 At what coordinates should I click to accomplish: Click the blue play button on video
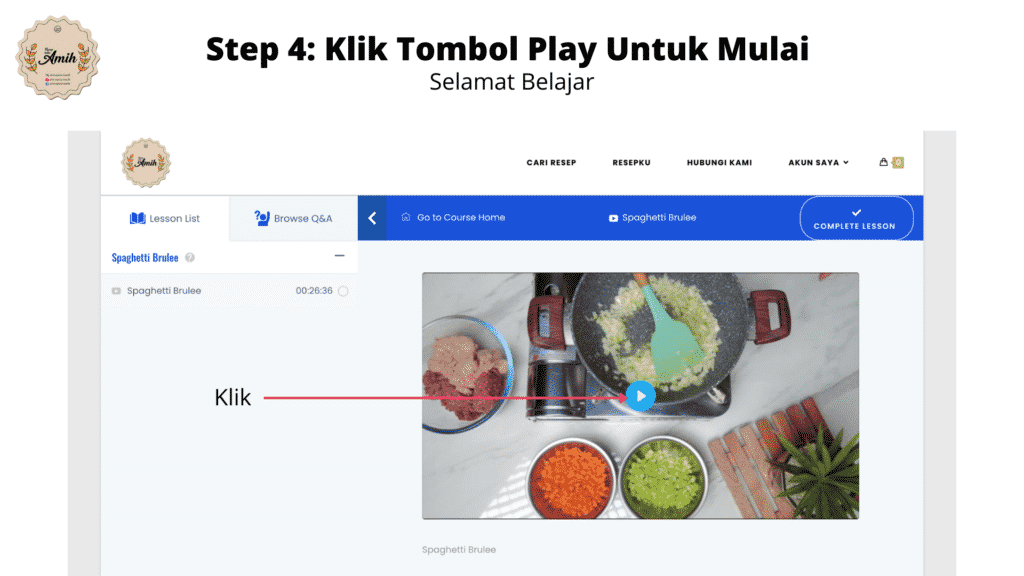[x=641, y=396]
